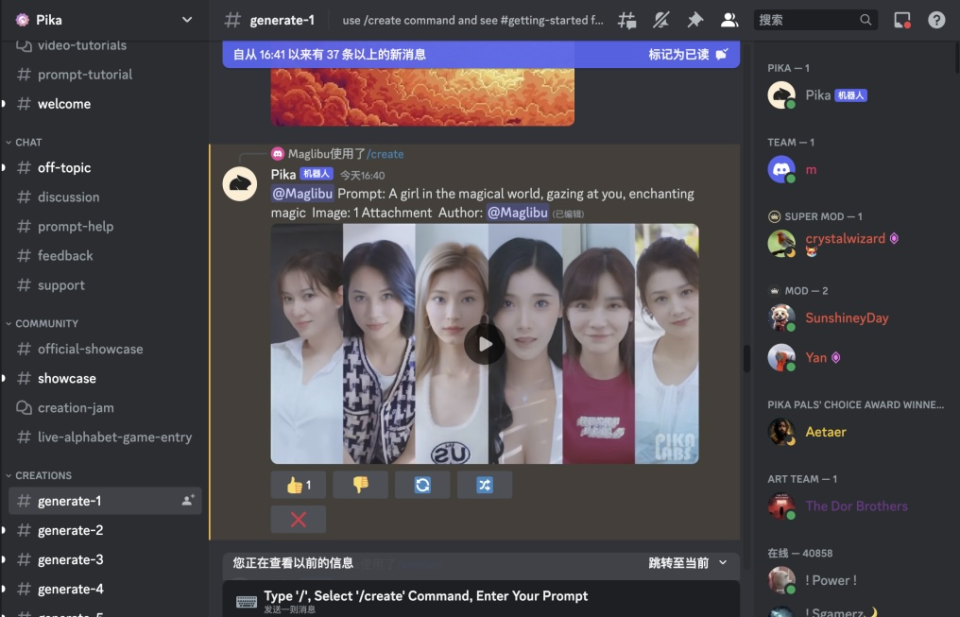The image size is (960, 617).
Task: Toggle channel notification mute bell
Action: click(660, 20)
